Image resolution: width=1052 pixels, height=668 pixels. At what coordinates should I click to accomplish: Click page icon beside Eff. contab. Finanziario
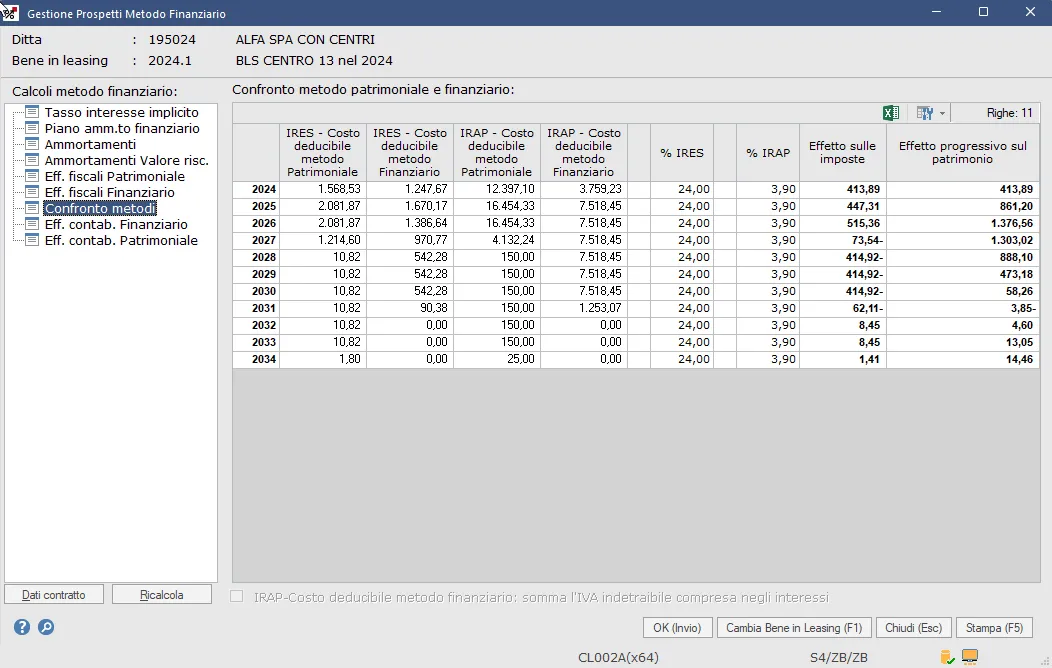pos(32,224)
